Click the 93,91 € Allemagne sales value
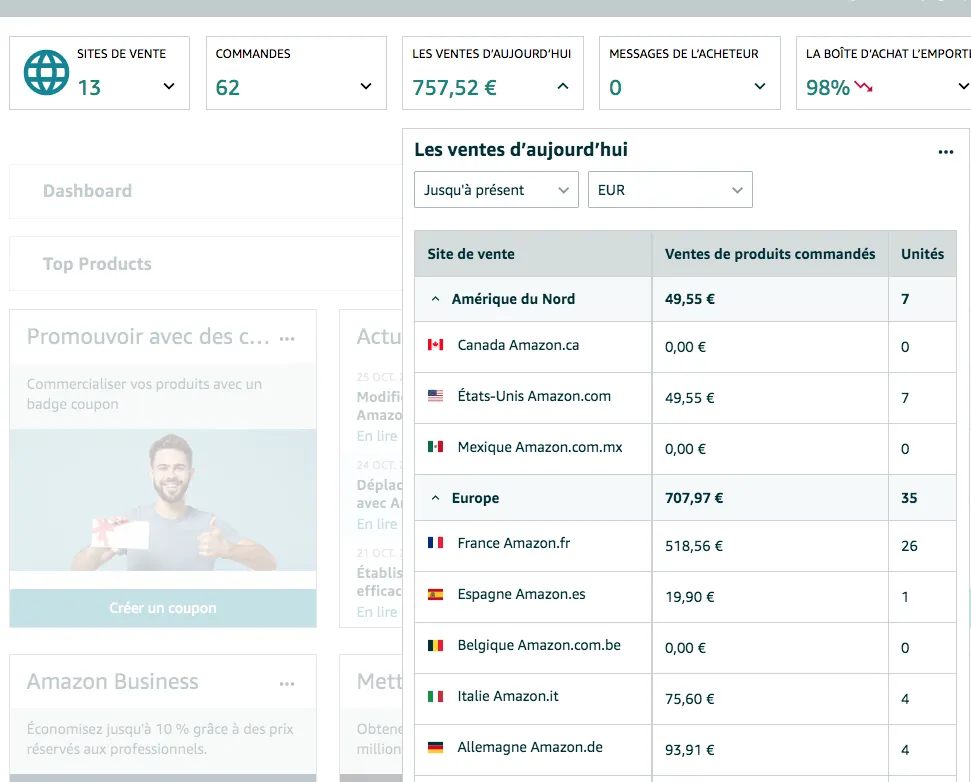Viewport: 971px width, 782px height. (689, 750)
